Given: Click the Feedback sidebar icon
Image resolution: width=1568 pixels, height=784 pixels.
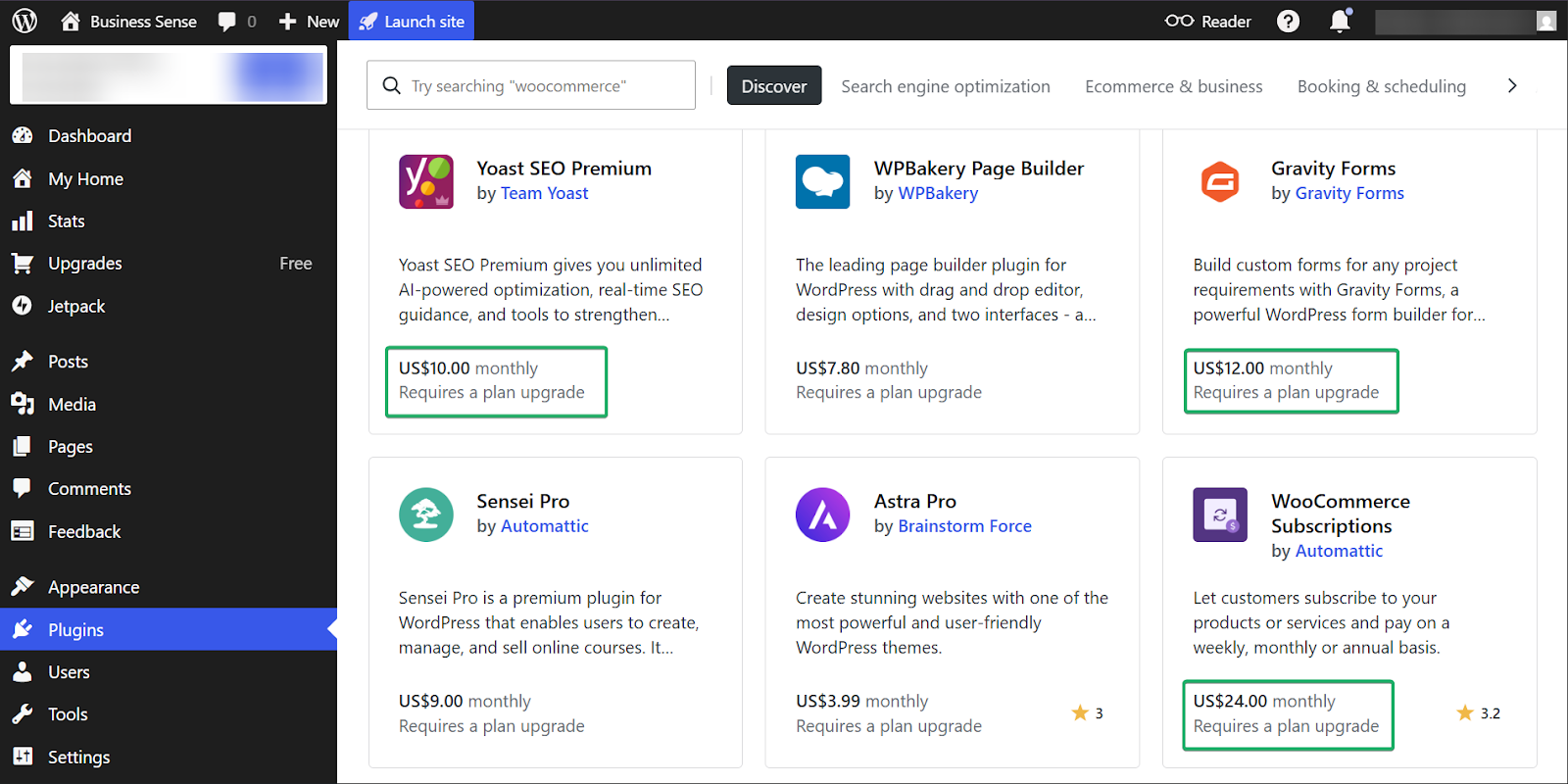Looking at the screenshot, I should click(23, 531).
